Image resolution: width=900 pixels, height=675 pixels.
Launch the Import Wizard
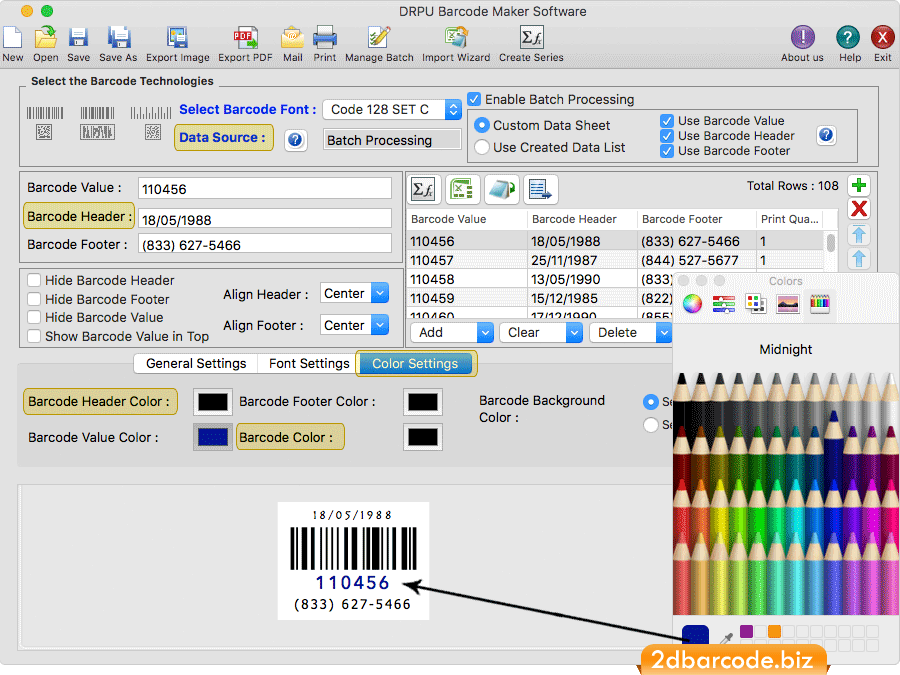click(x=456, y=38)
